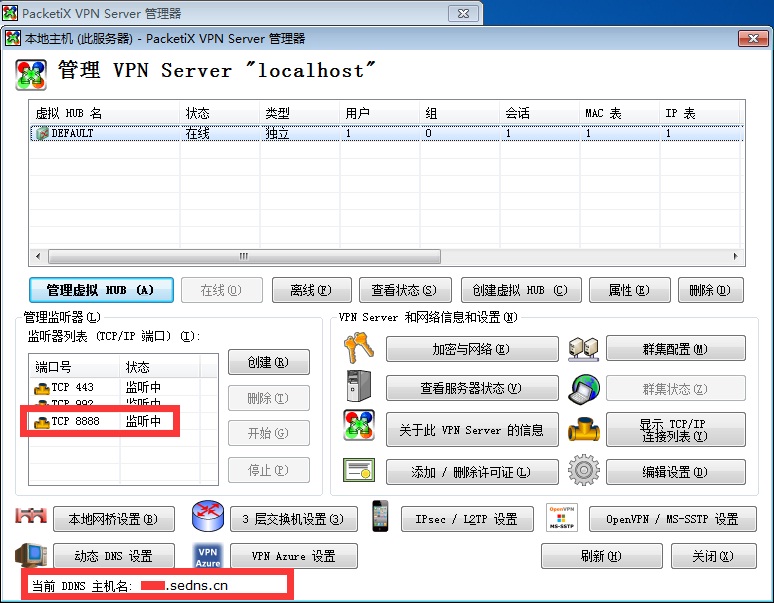The width and height of the screenshot is (774, 603).
Task: Click the hub list horizontal scrollbar thumb
Action: point(244,256)
